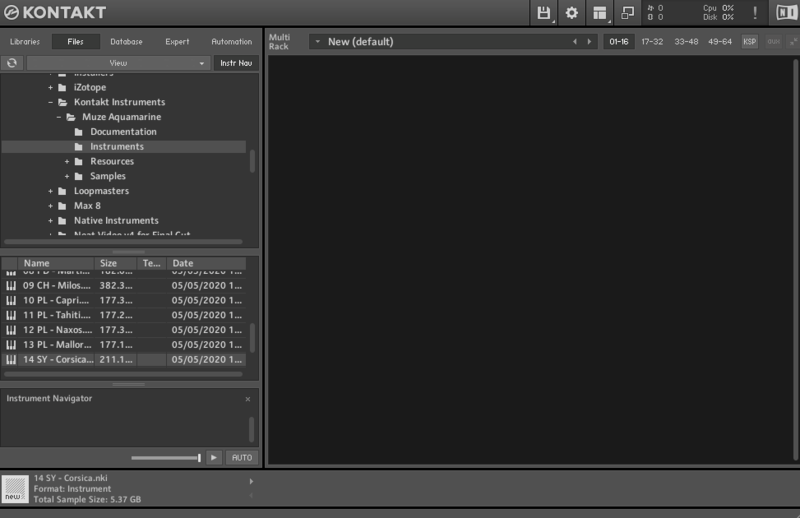Image resolution: width=800 pixels, height=518 pixels.
Task: Play the selected sample audition
Action: [214, 458]
